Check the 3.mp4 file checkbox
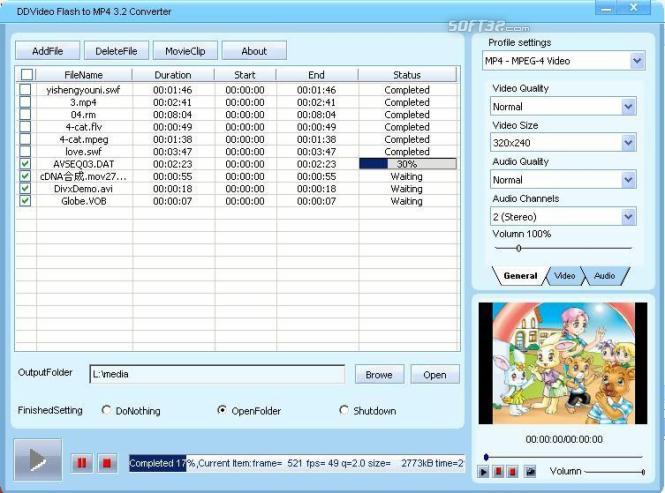This screenshot has width=665, height=493. [x=25, y=102]
